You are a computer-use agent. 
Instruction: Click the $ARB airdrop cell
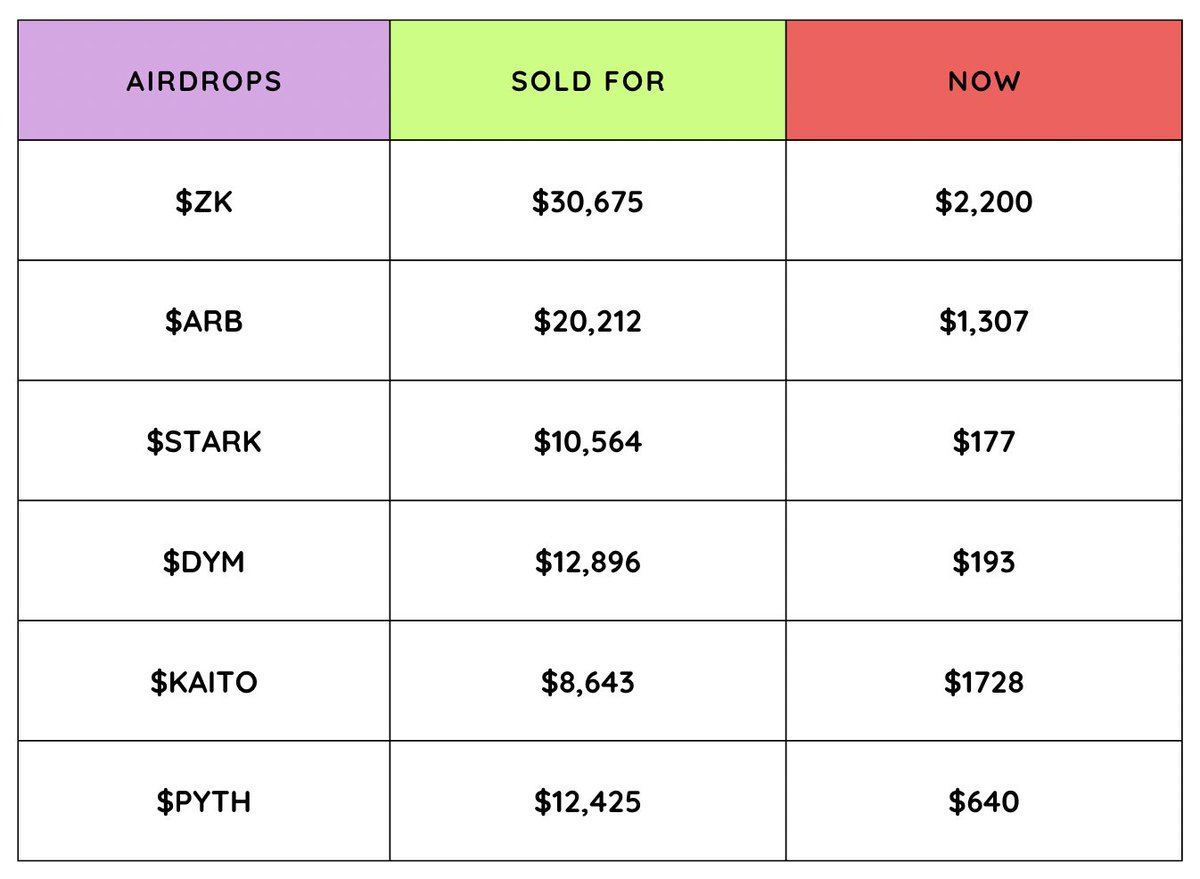pos(204,322)
